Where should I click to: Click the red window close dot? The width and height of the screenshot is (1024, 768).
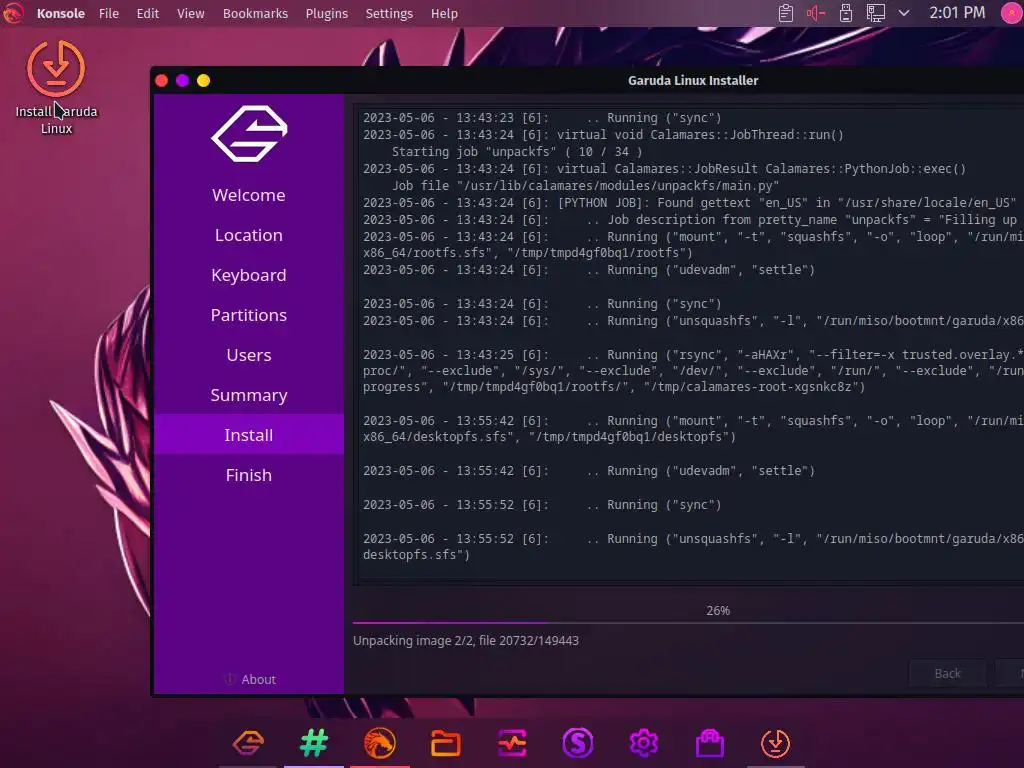click(x=162, y=80)
